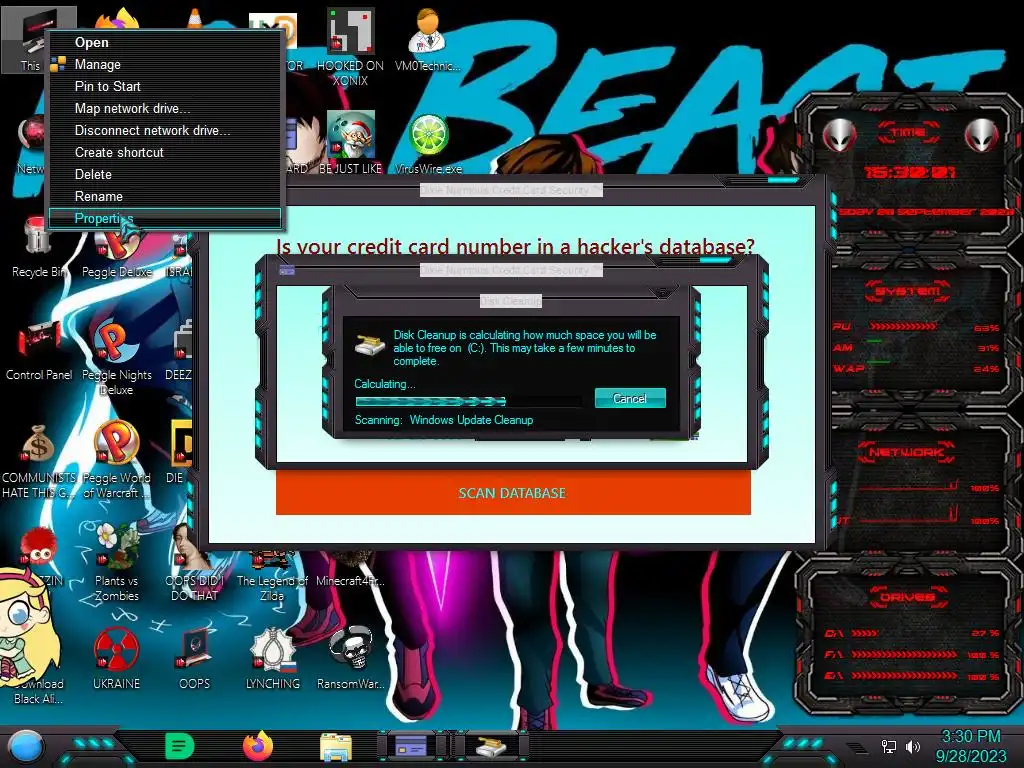
Task: Choose Manage in the context menu
Action: tap(166, 65)
